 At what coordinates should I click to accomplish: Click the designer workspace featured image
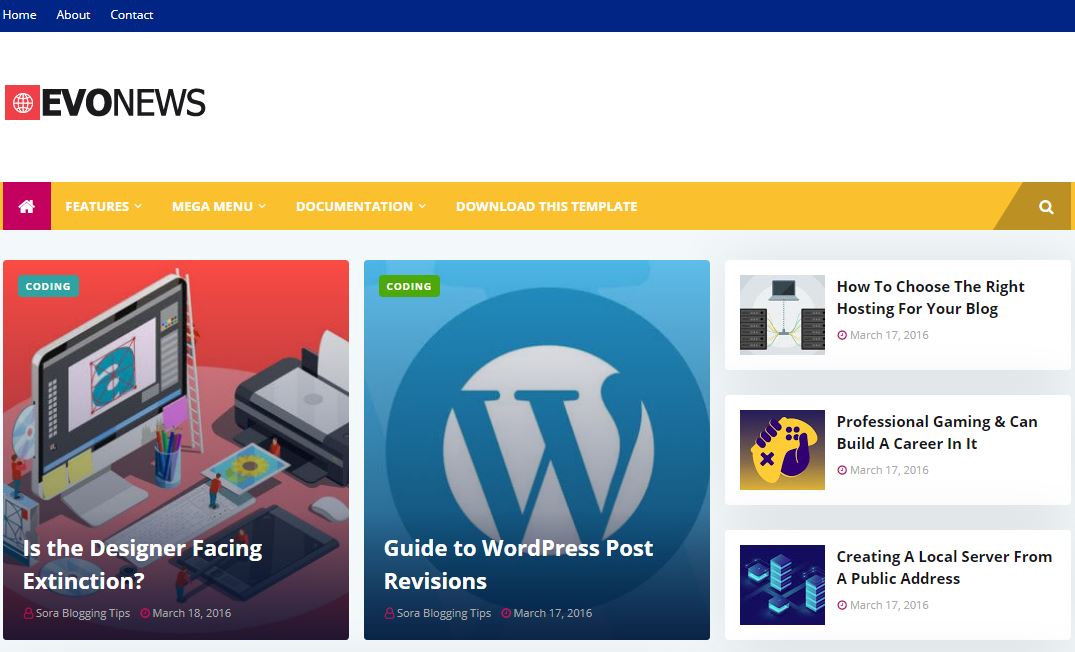coord(175,400)
